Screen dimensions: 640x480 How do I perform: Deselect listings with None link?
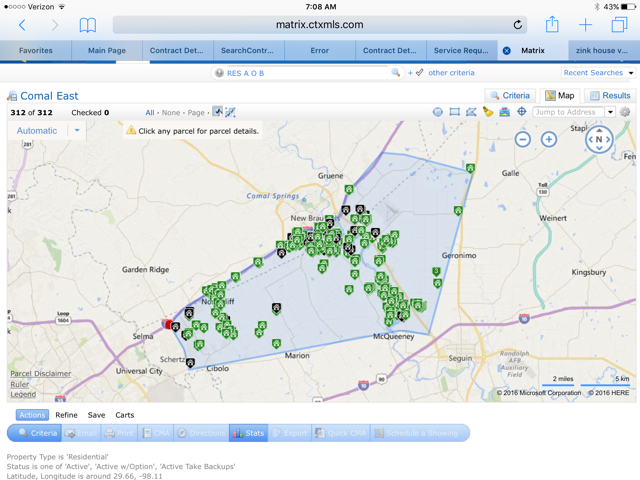click(172, 113)
